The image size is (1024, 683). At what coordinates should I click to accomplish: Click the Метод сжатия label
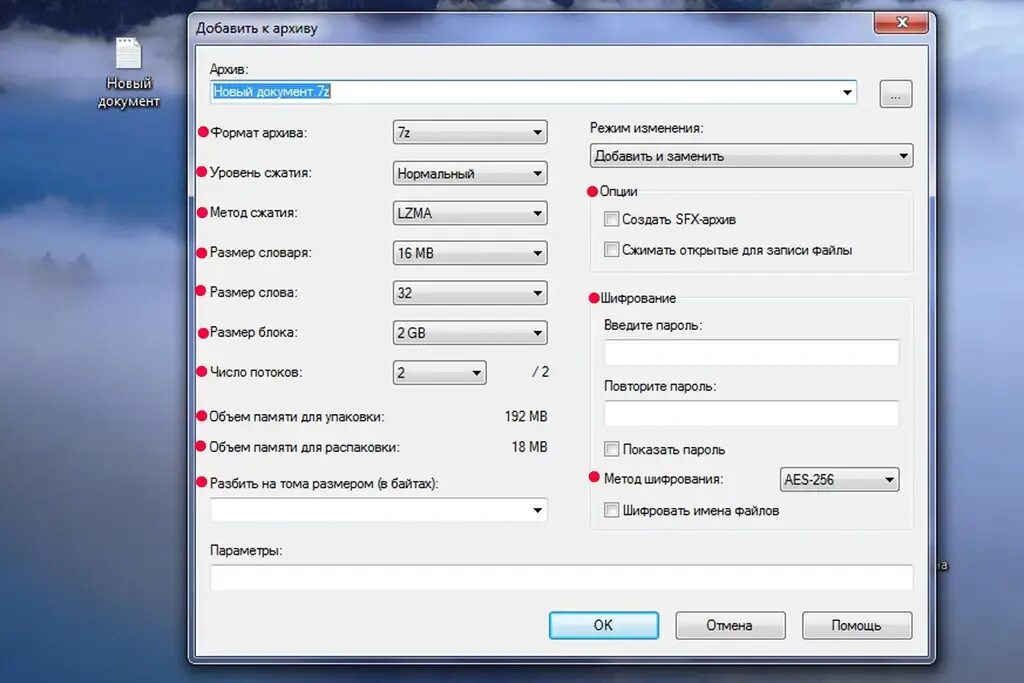253,213
